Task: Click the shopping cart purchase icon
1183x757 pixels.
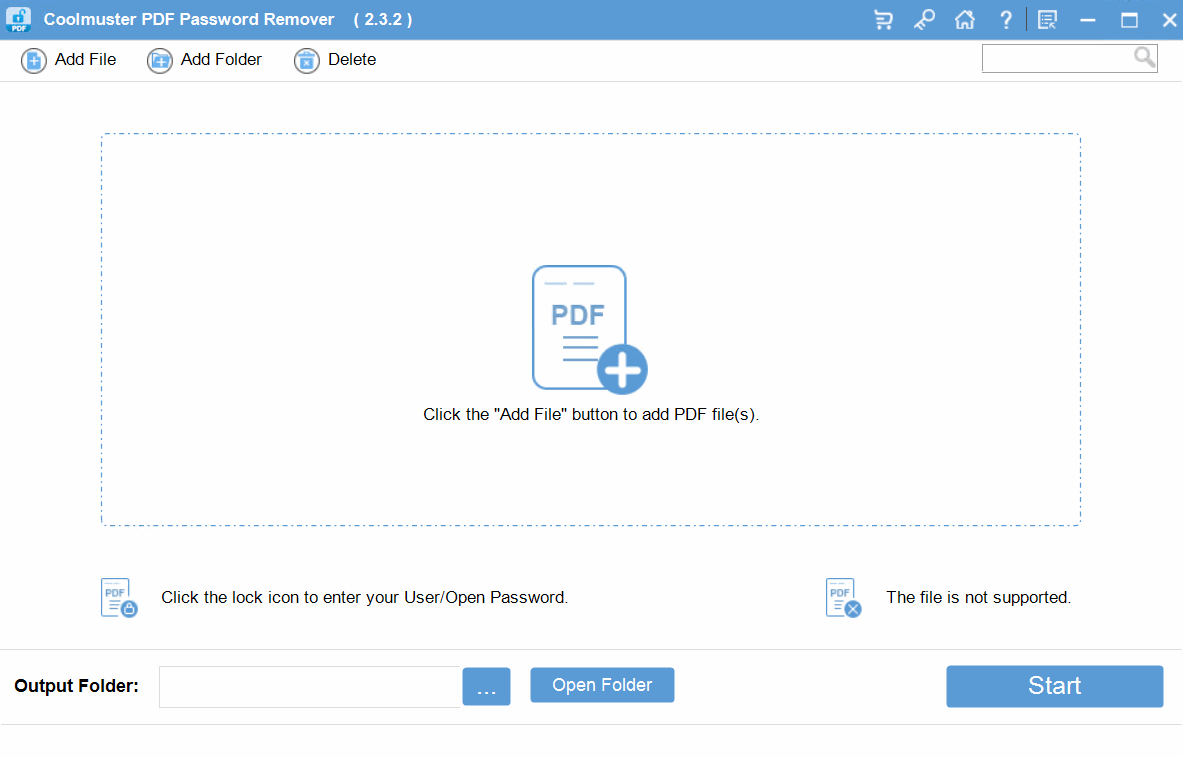Action: (x=883, y=19)
